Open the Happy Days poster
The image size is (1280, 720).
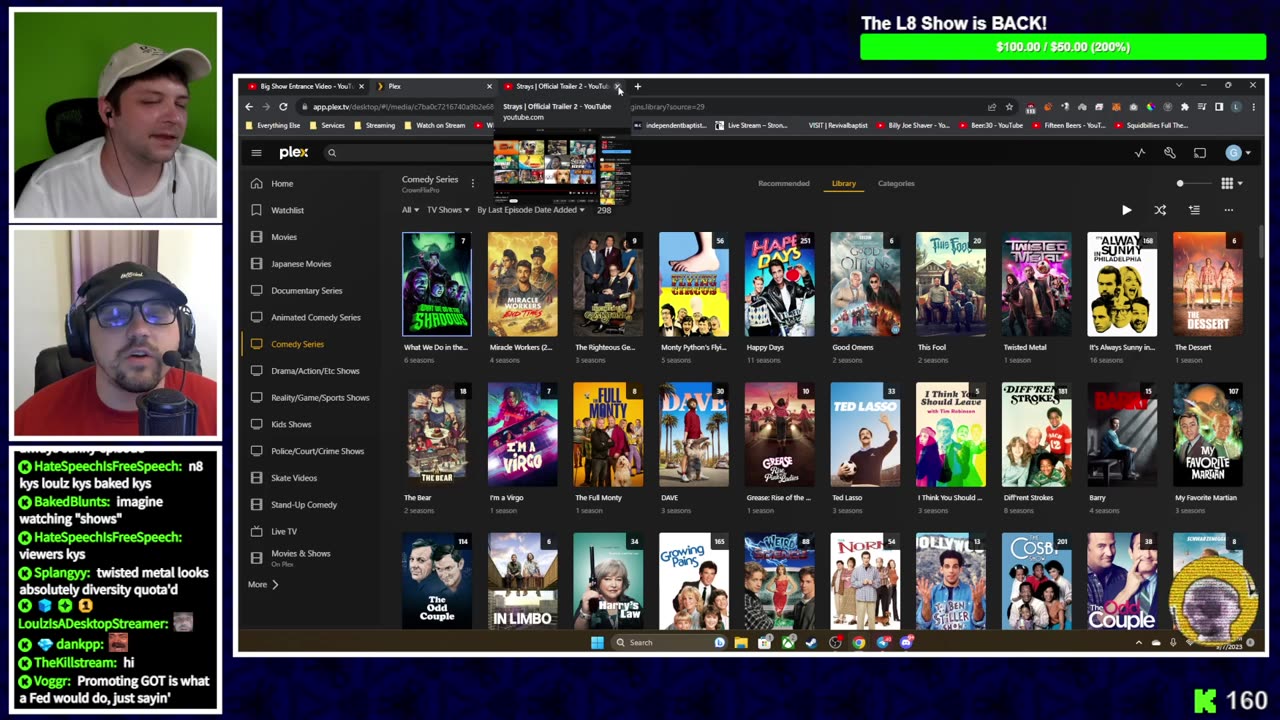point(779,285)
